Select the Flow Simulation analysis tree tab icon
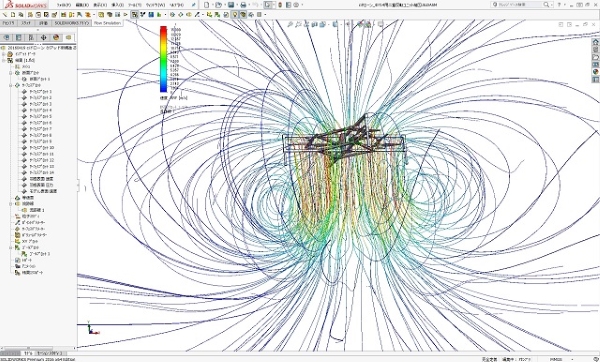 coord(68,38)
